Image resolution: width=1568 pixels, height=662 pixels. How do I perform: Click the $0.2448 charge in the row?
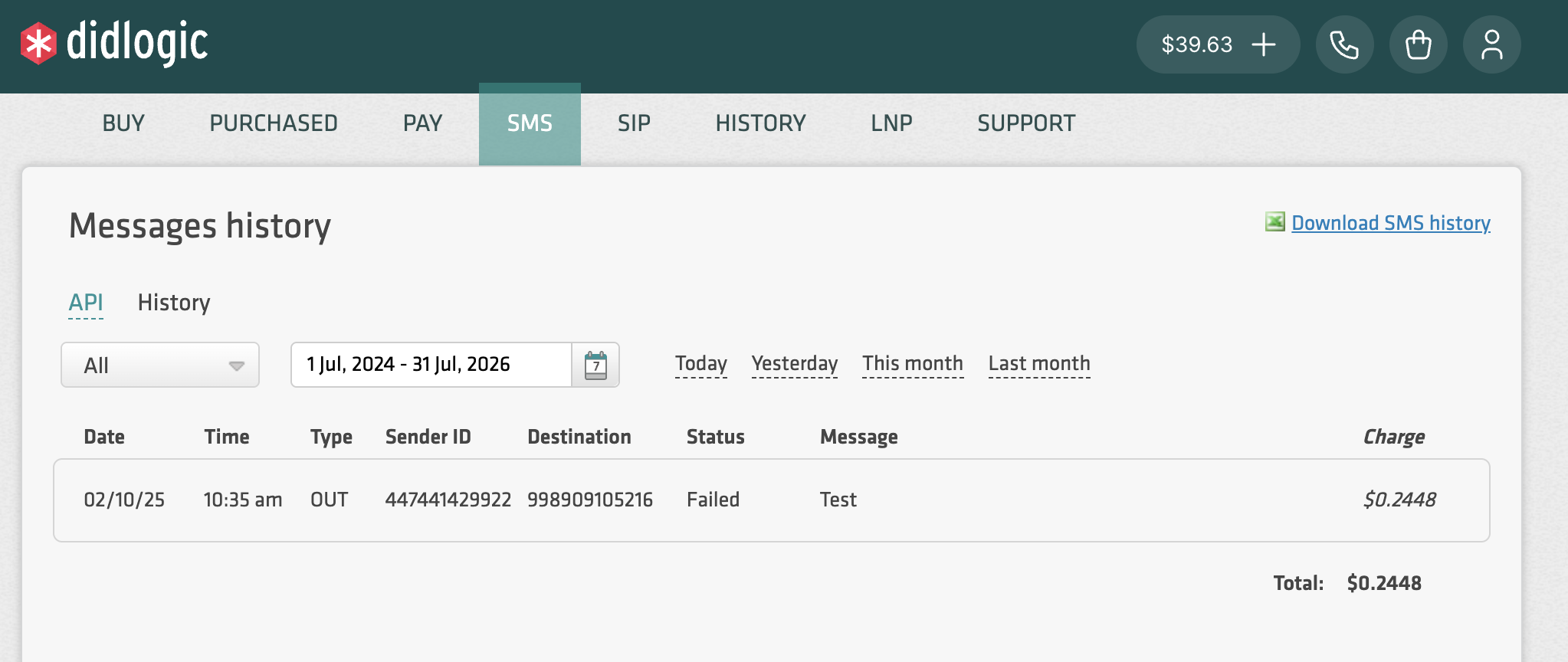pos(1399,500)
